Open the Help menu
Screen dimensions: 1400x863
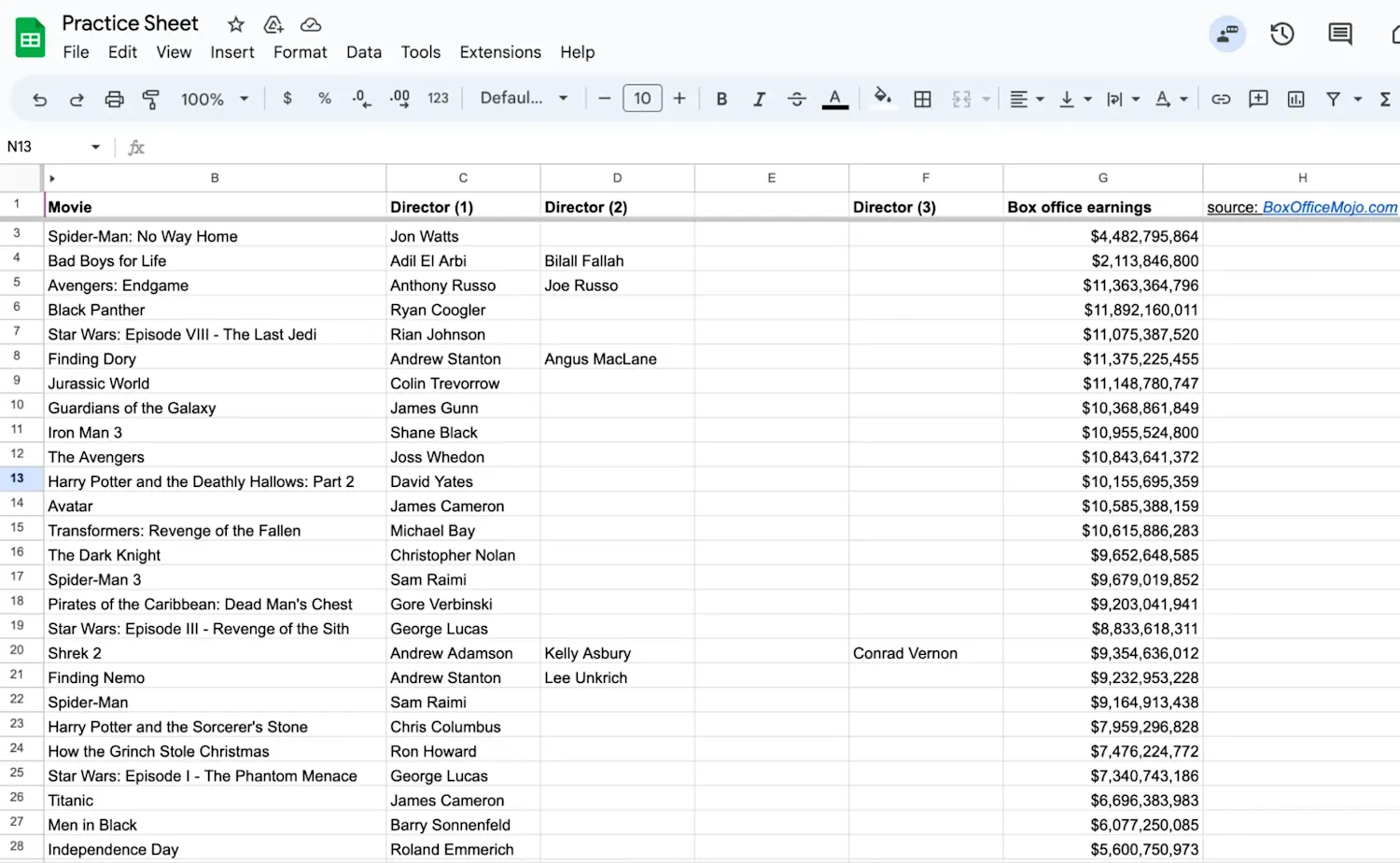(x=578, y=52)
